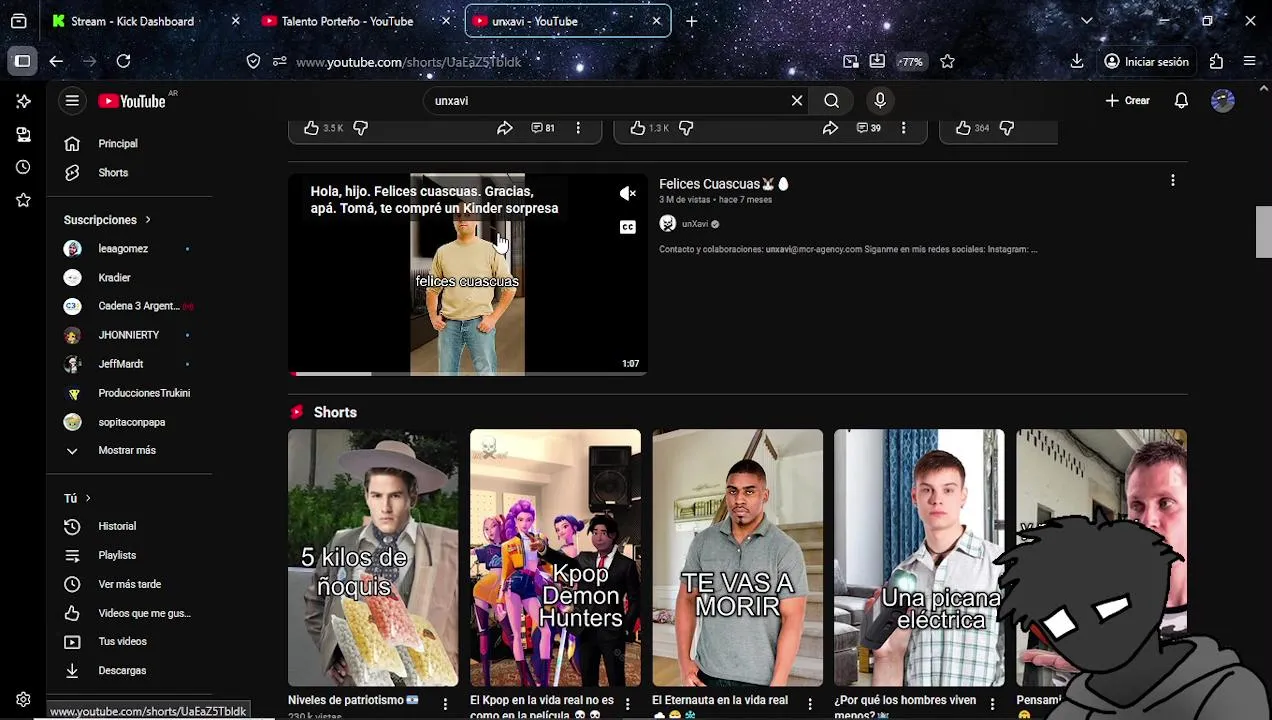
Task: Open the unXavi channel link
Action: pyautogui.click(x=695, y=224)
